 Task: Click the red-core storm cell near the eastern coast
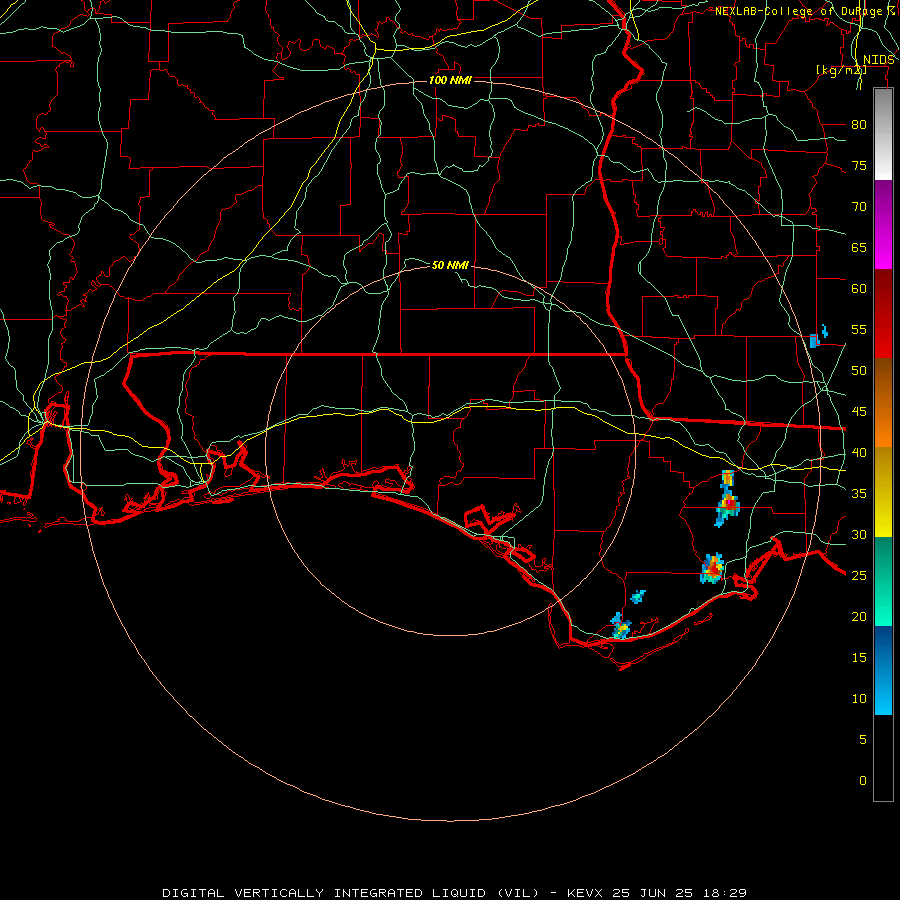(712, 568)
